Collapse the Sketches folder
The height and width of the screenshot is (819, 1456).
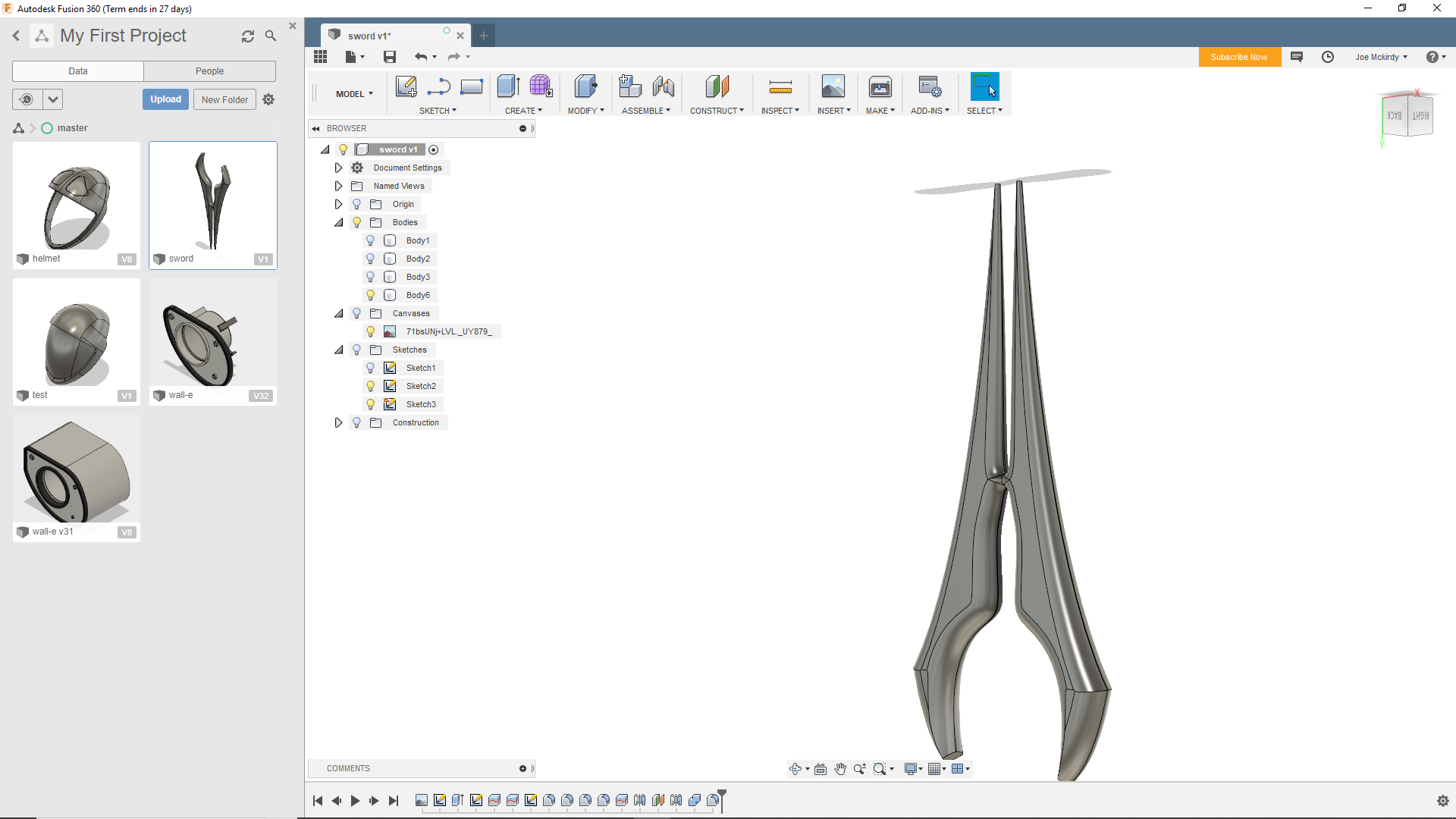click(x=339, y=350)
